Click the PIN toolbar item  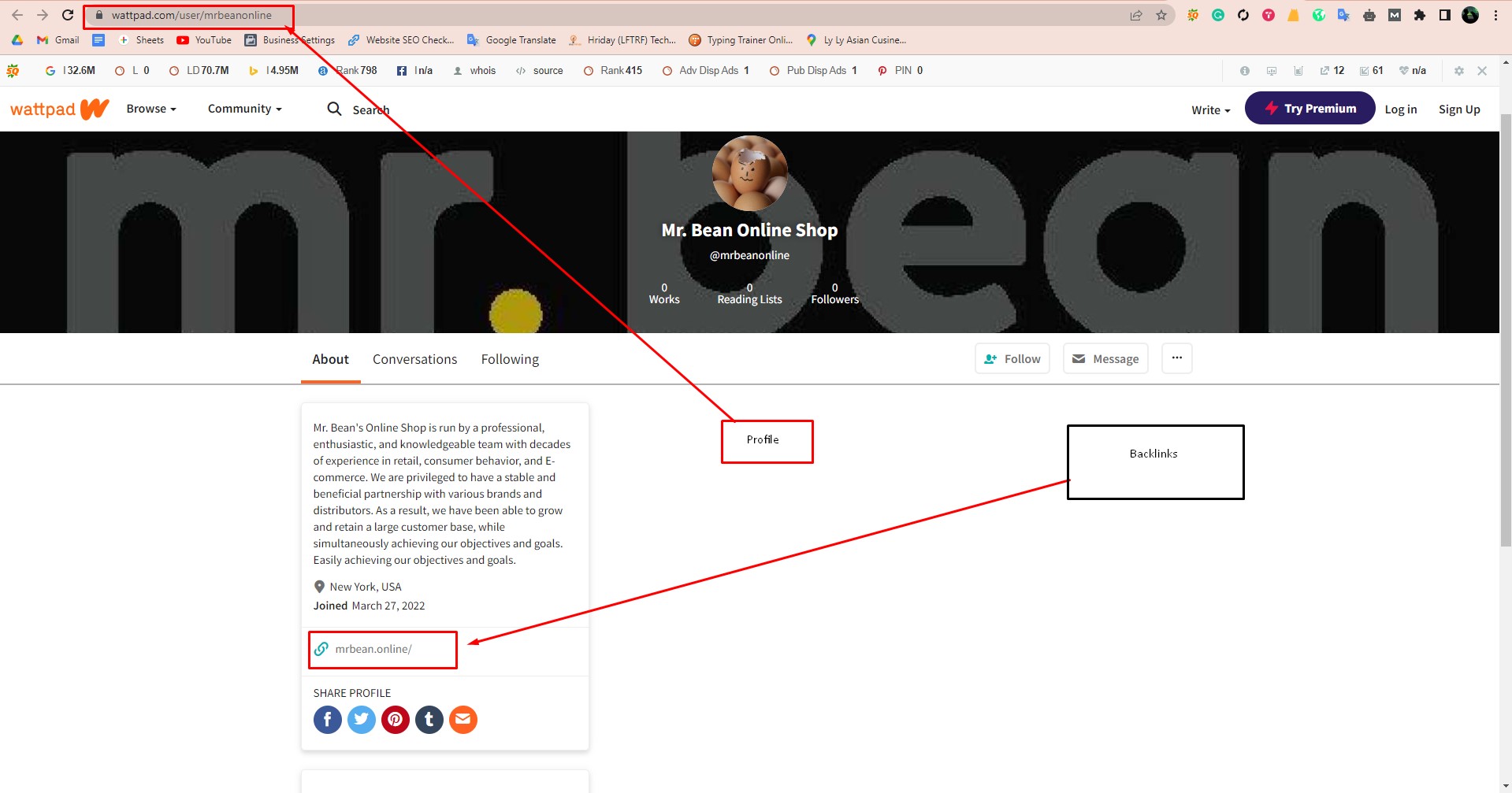coord(901,71)
